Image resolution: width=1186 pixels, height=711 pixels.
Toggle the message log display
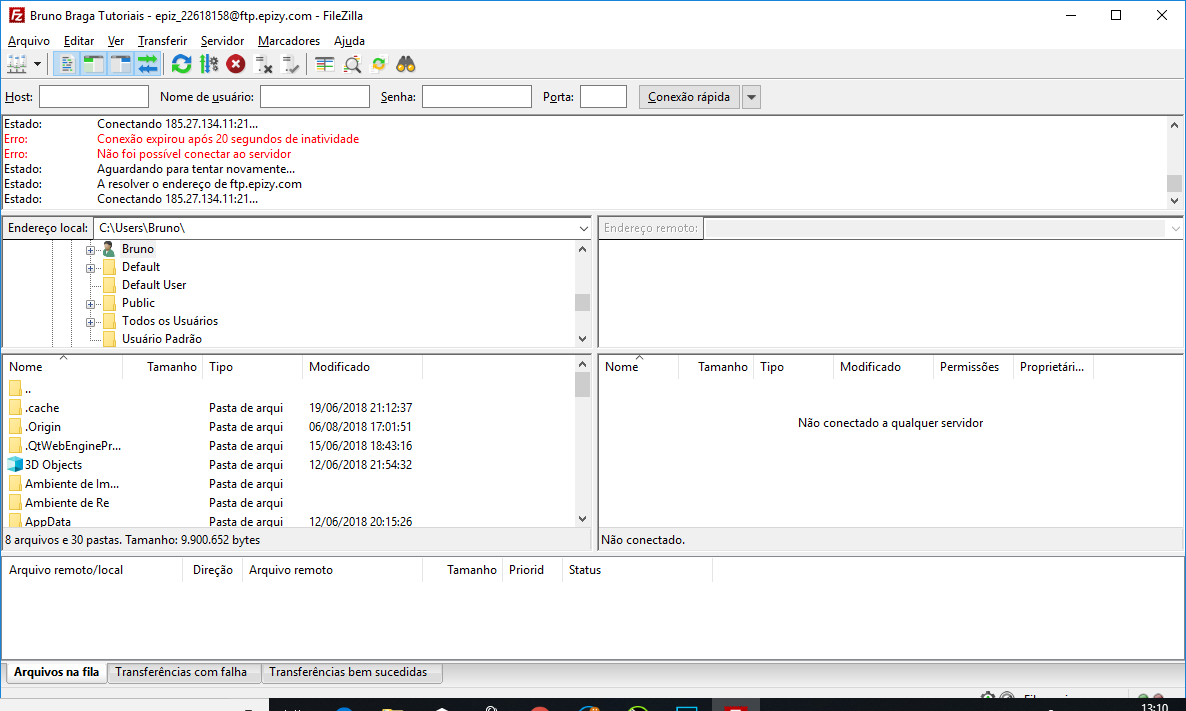[x=65, y=63]
